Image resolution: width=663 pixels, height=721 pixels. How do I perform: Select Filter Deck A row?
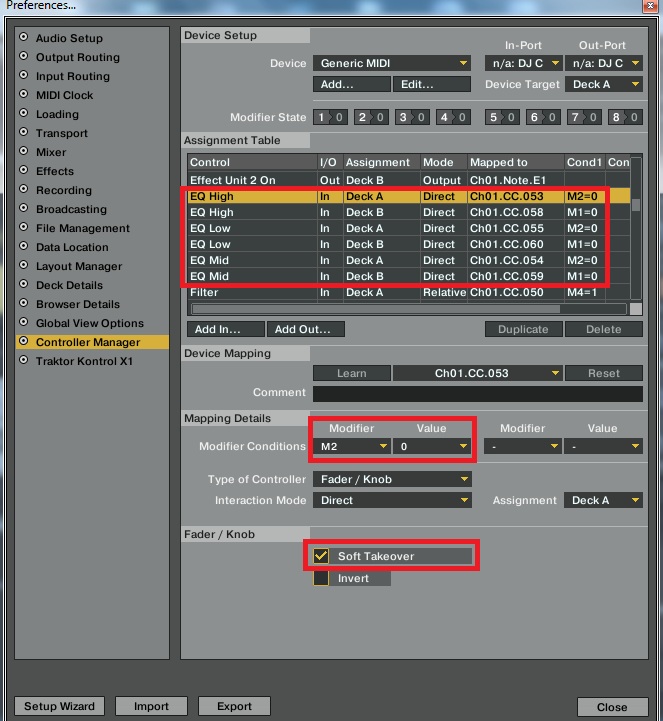(409, 292)
